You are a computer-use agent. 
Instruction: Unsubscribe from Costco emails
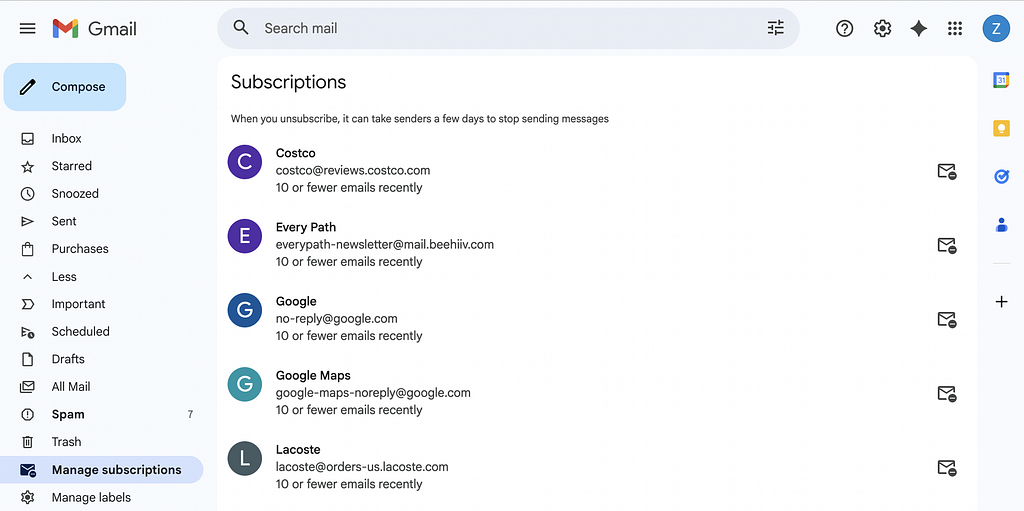(x=947, y=171)
